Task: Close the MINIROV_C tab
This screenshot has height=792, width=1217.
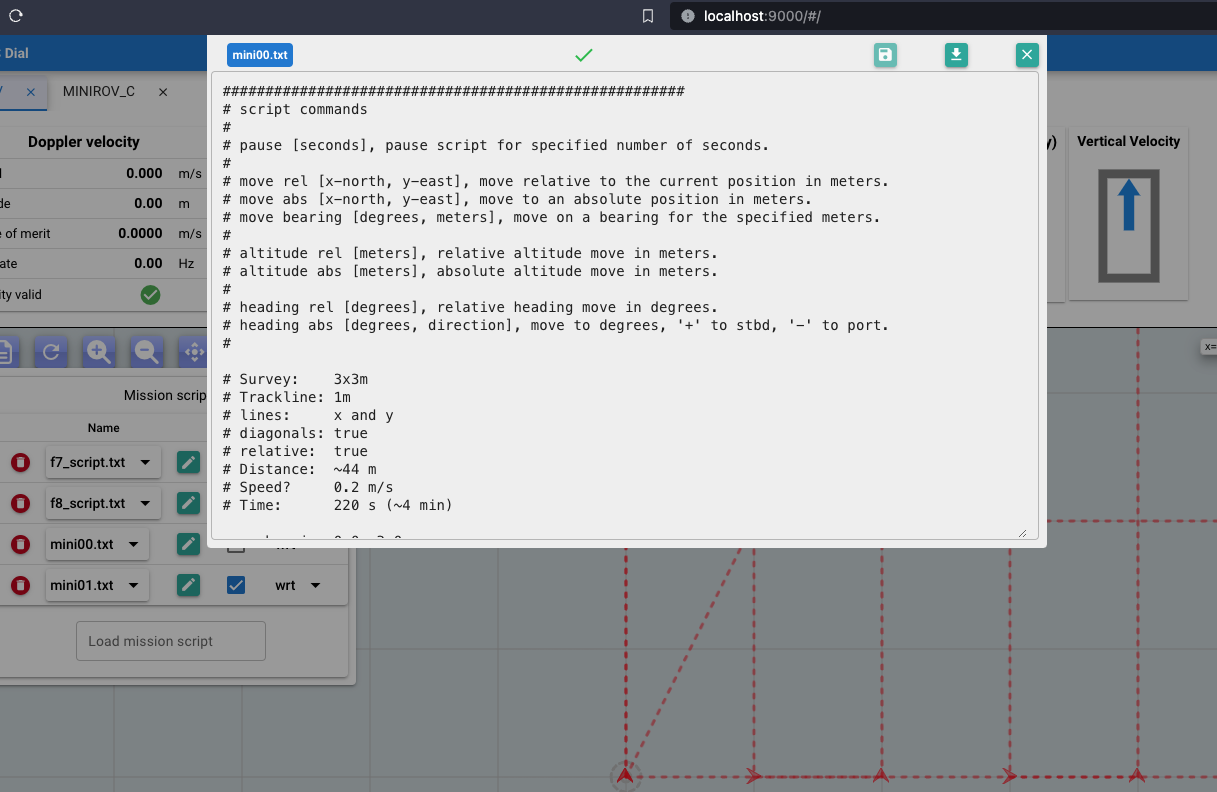Action: (x=163, y=92)
